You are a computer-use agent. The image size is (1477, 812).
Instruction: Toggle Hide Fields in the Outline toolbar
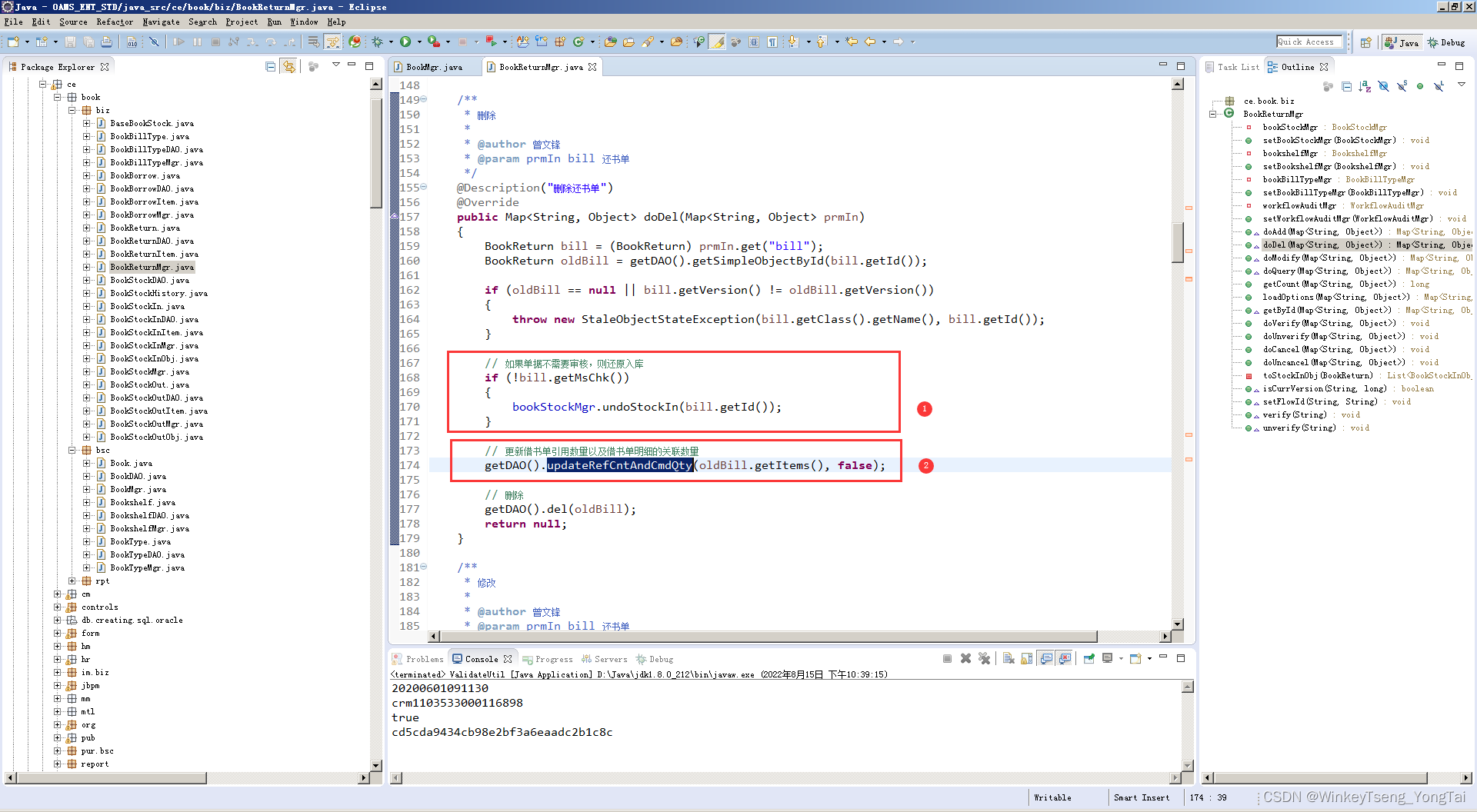(1384, 86)
